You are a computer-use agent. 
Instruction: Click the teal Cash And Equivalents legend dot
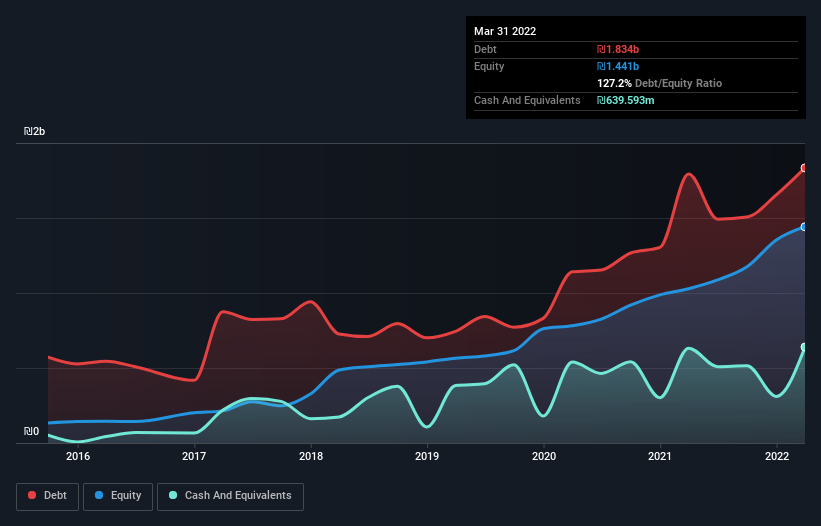[173, 495]
